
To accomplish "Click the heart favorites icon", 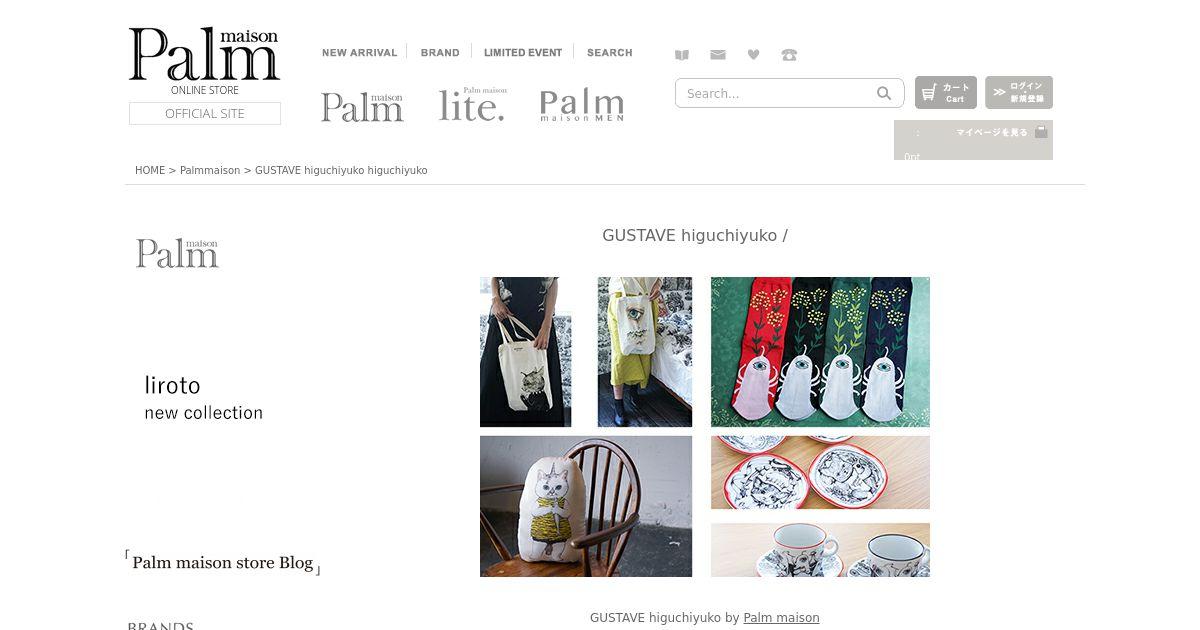I will click(x=754, y=55).
